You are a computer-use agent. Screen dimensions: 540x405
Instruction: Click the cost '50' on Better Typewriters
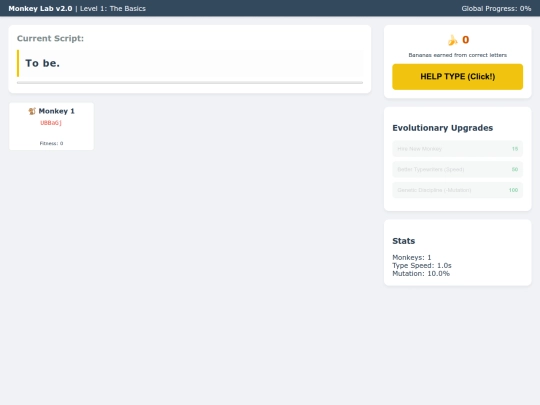coord(515,169)
